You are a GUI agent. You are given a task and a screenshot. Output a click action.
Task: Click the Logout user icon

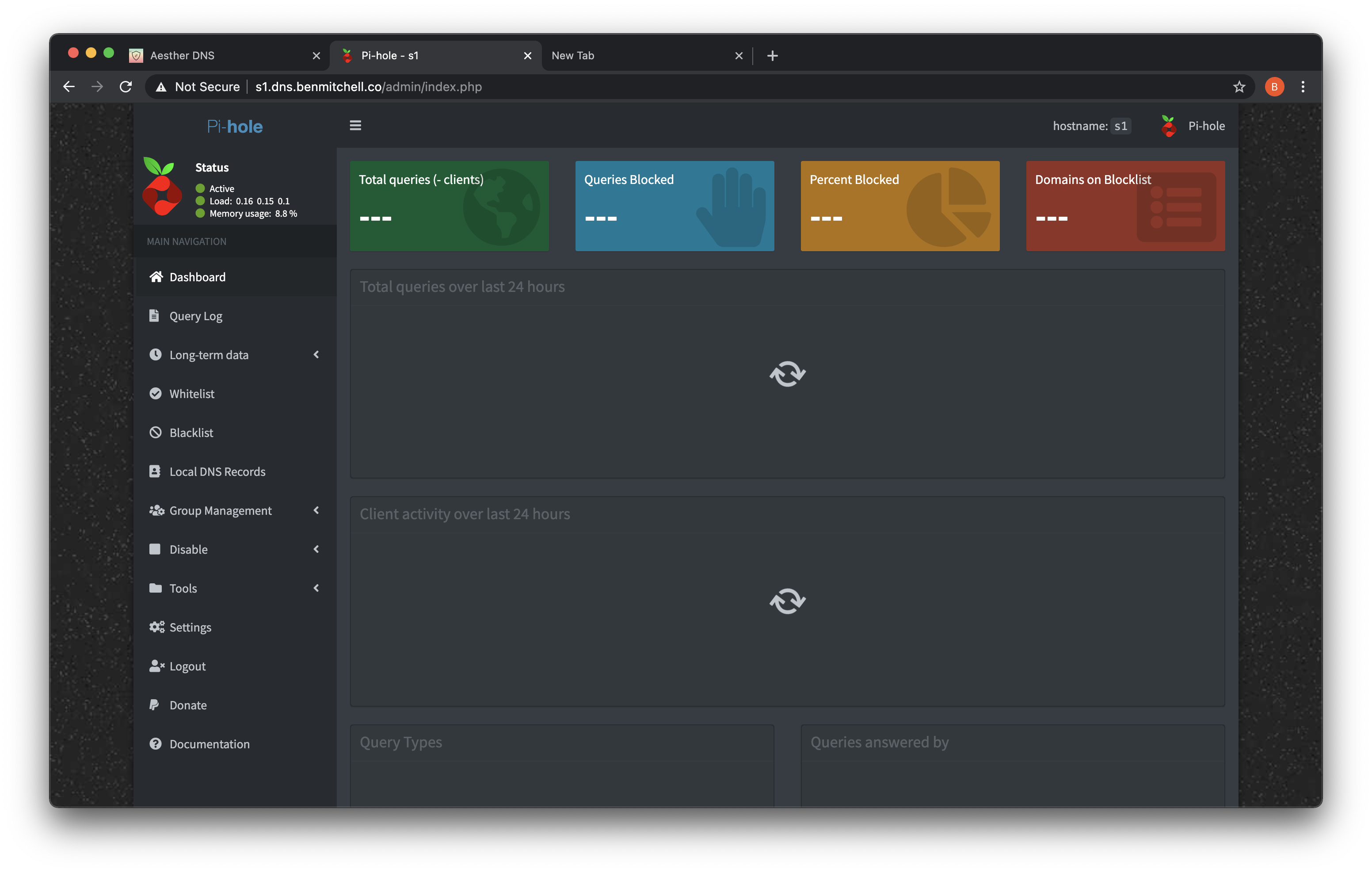pyautogui.click(x=156, y=666)
